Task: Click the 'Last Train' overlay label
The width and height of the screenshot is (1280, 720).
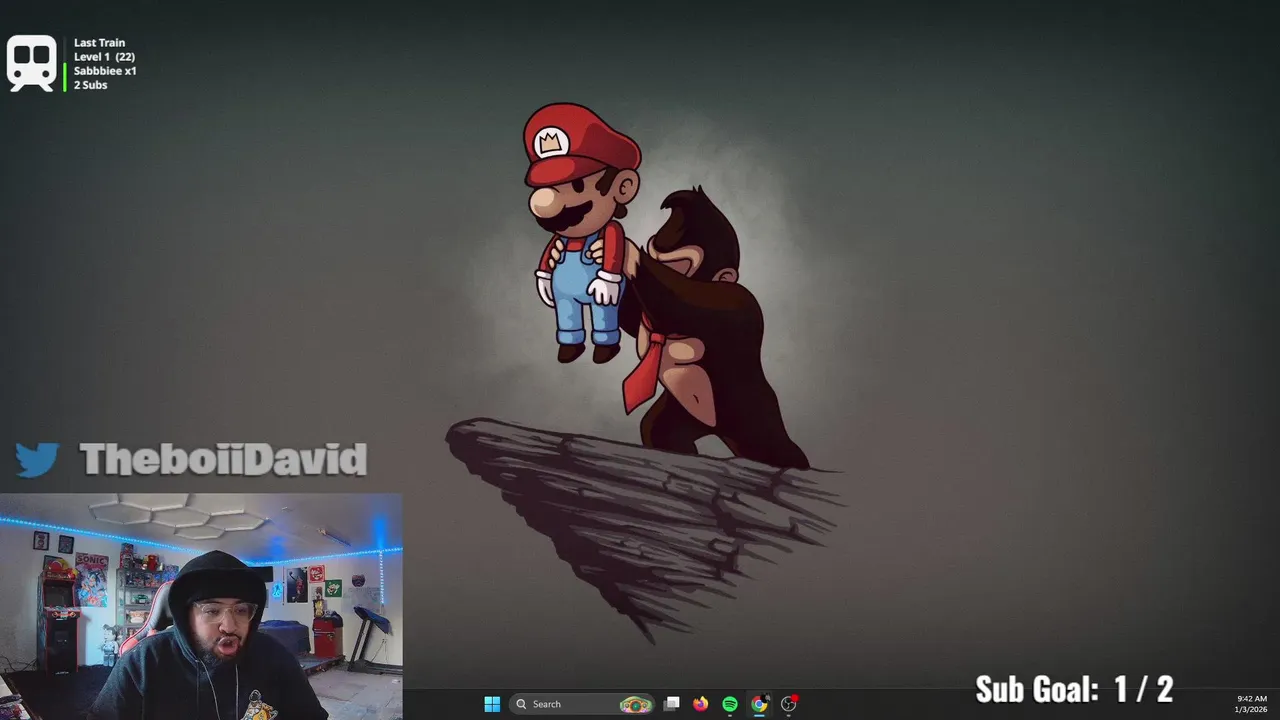Action: (99, 43)
